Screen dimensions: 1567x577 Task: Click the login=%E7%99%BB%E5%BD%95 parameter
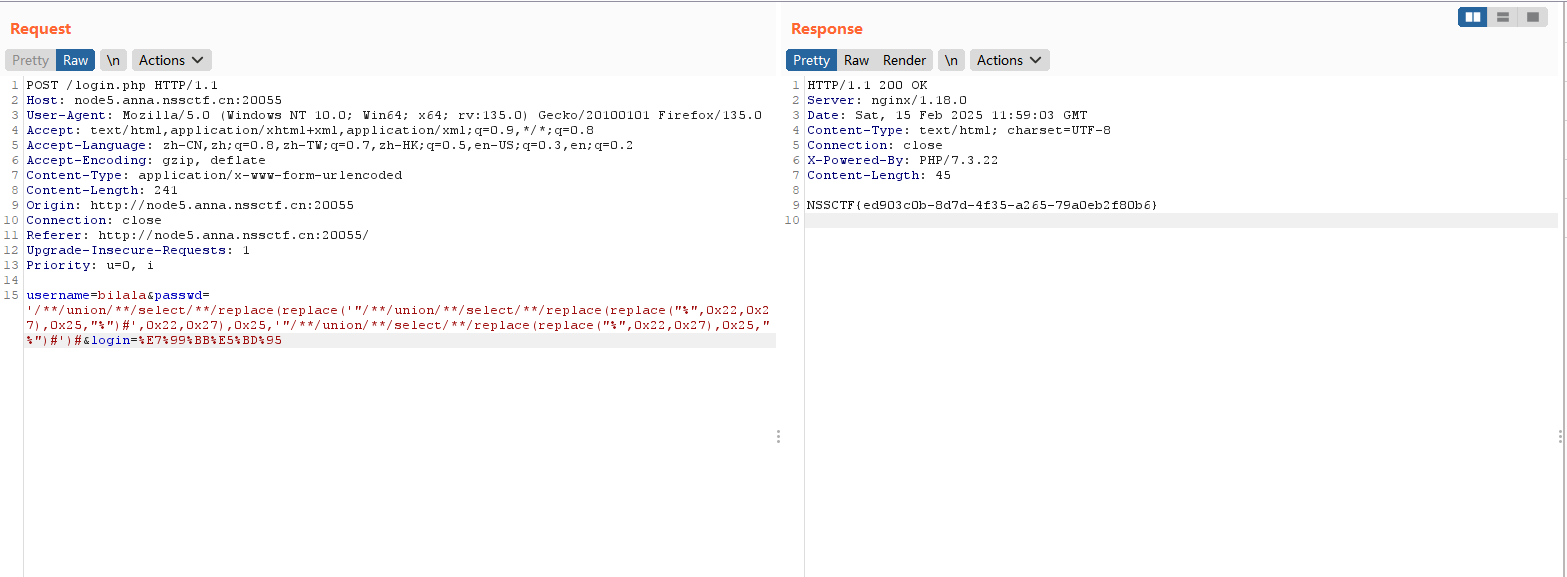pyautogui.click(x=186, y=340)
